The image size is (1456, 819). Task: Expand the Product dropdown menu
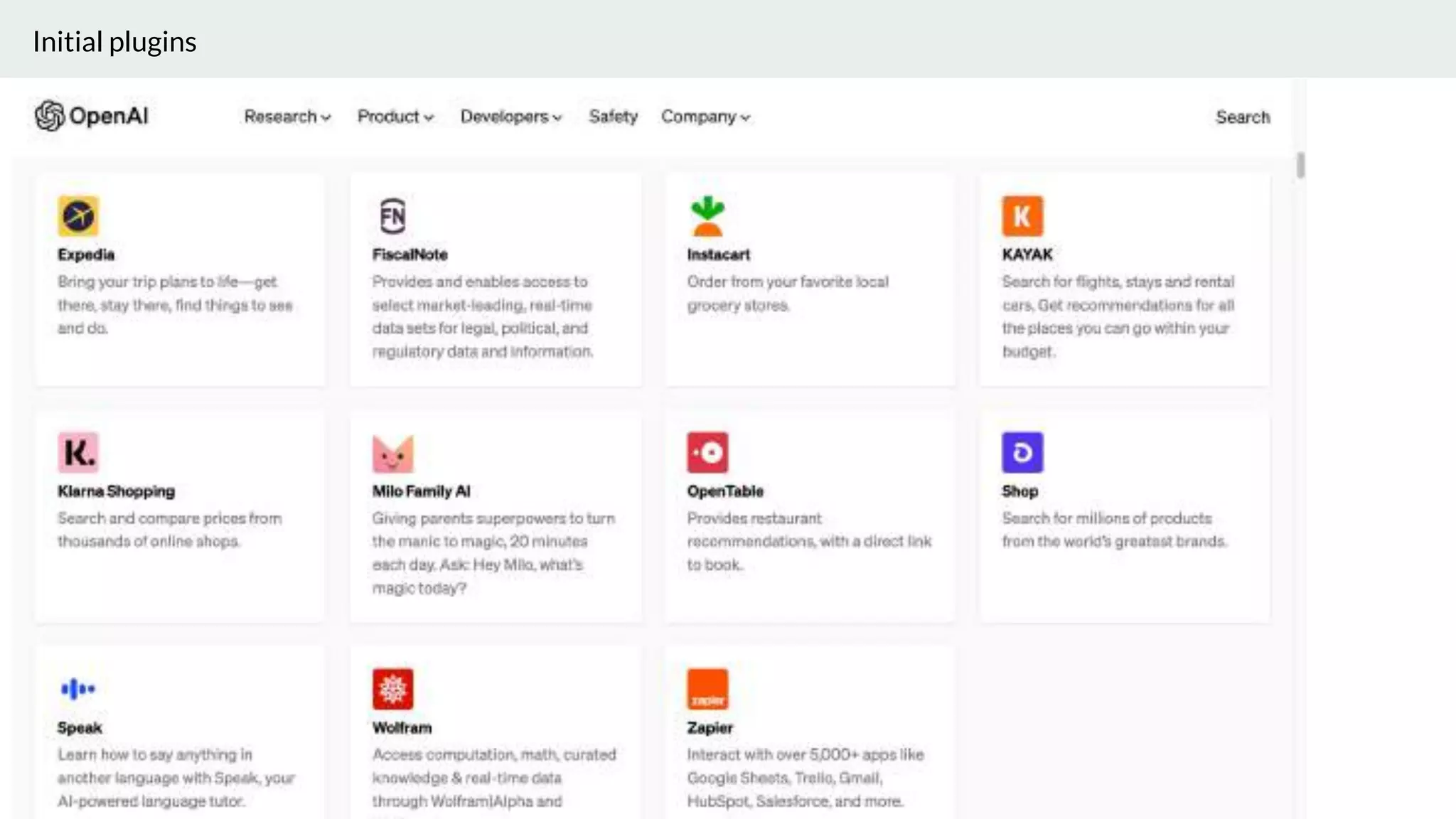pyautogui.click(x=395, y=117)
